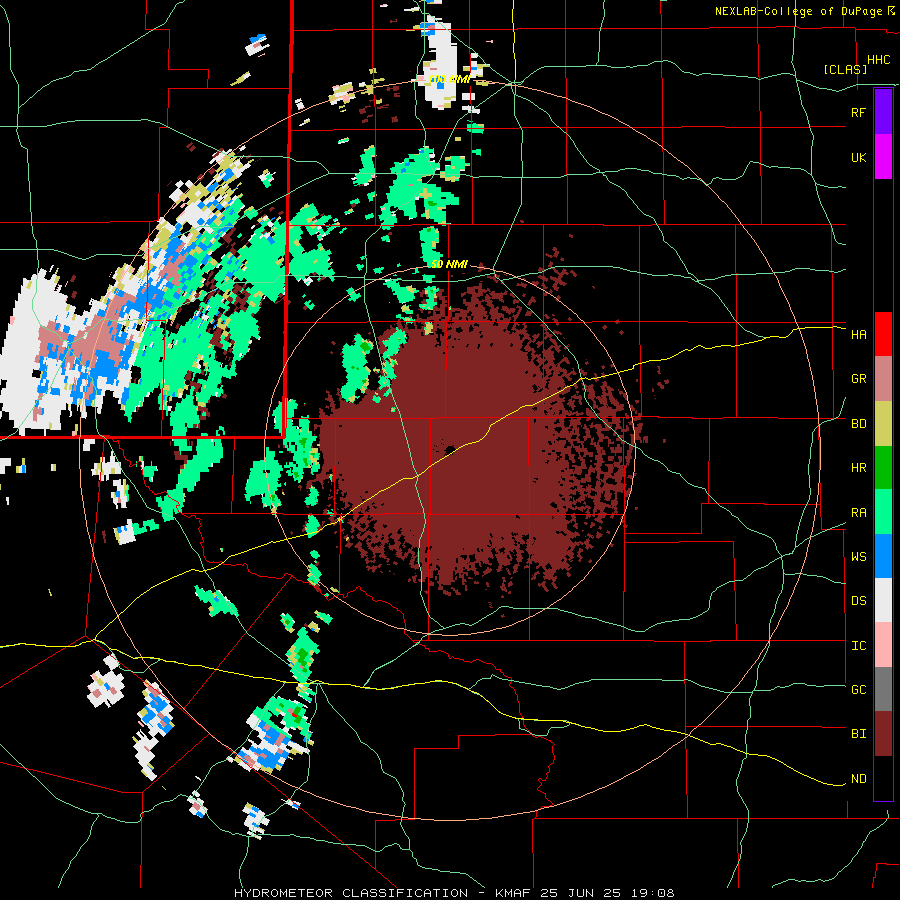Viewport: 900px width, 900px height.
Task: Click the HA legend label
Action: (859, 335)
